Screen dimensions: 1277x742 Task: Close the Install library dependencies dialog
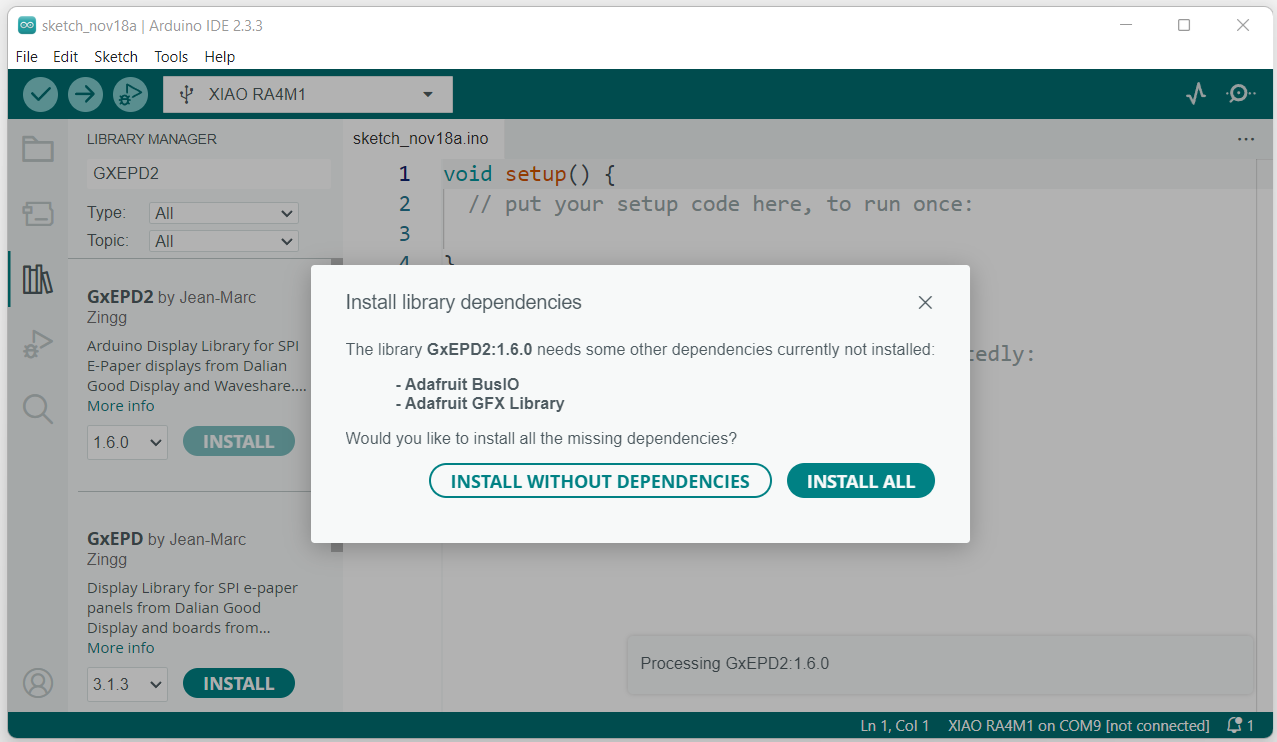coord(925,302)
